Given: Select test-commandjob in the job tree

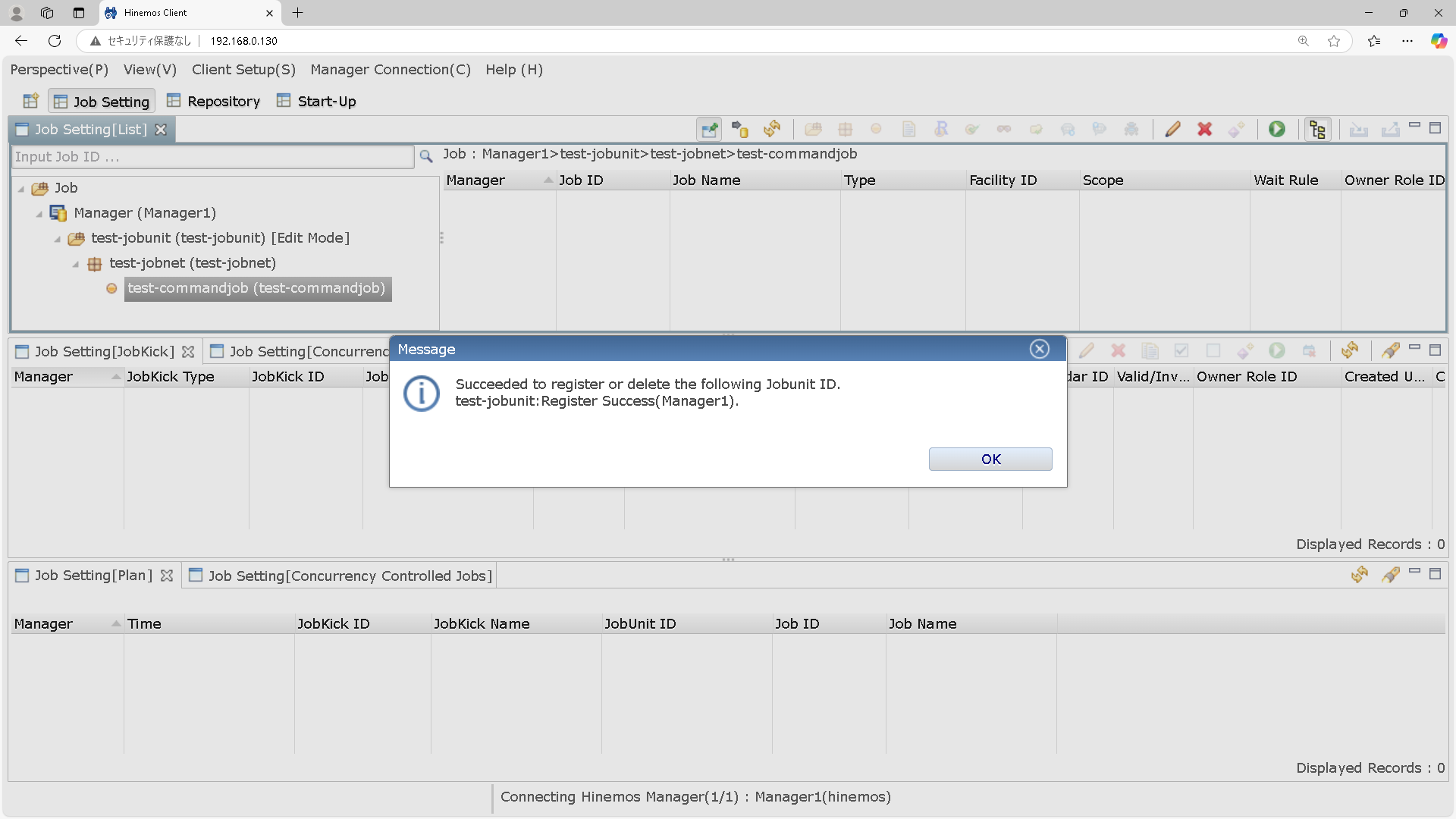Looking at the screenshot, I should [x=256, y=288].
